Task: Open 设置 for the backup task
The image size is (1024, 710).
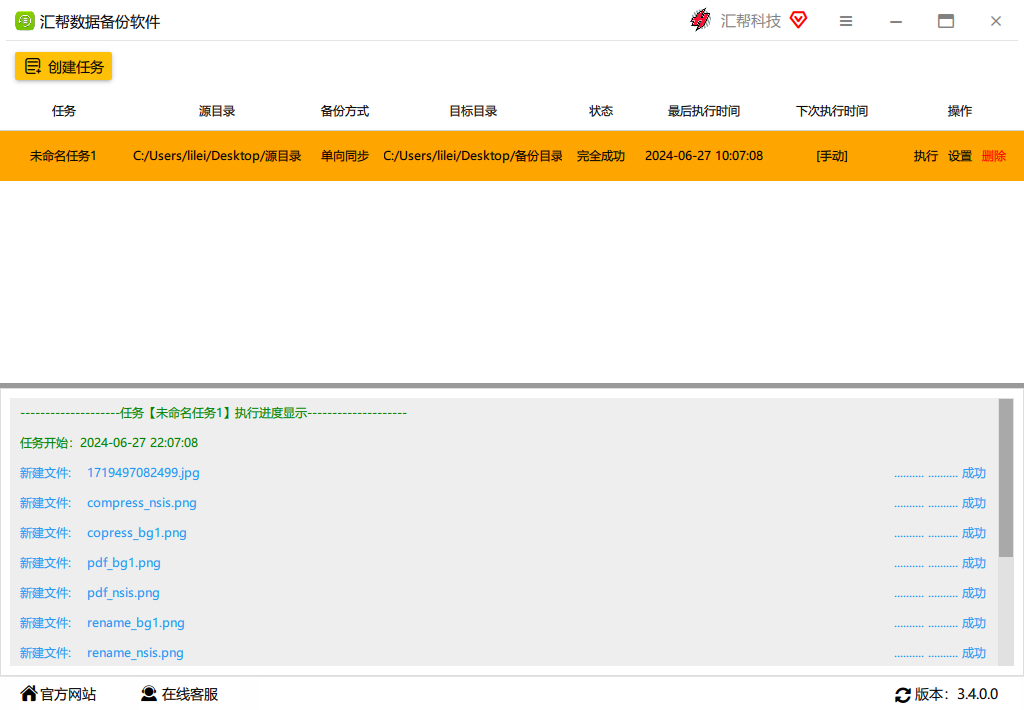Action: pos(960,156)
